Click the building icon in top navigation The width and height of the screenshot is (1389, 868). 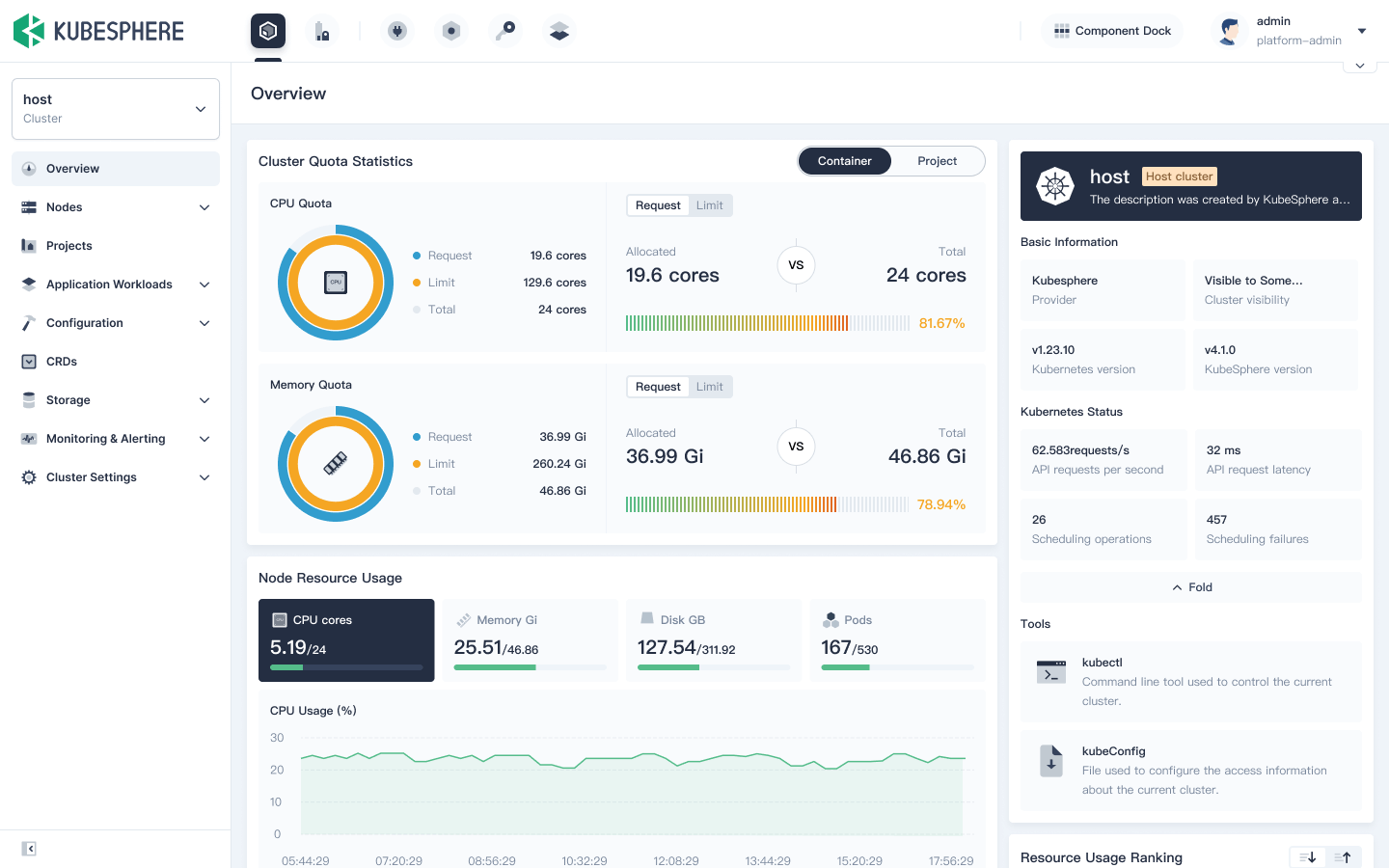(322, 31)
